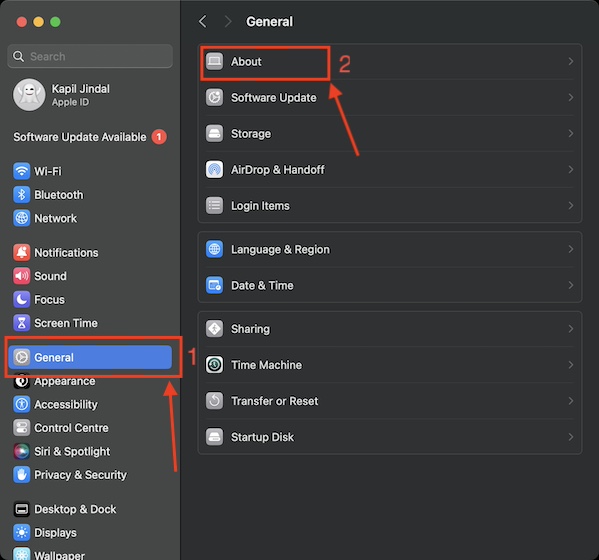Click the Transfer or Reset icon

click(x=214, y=401)
